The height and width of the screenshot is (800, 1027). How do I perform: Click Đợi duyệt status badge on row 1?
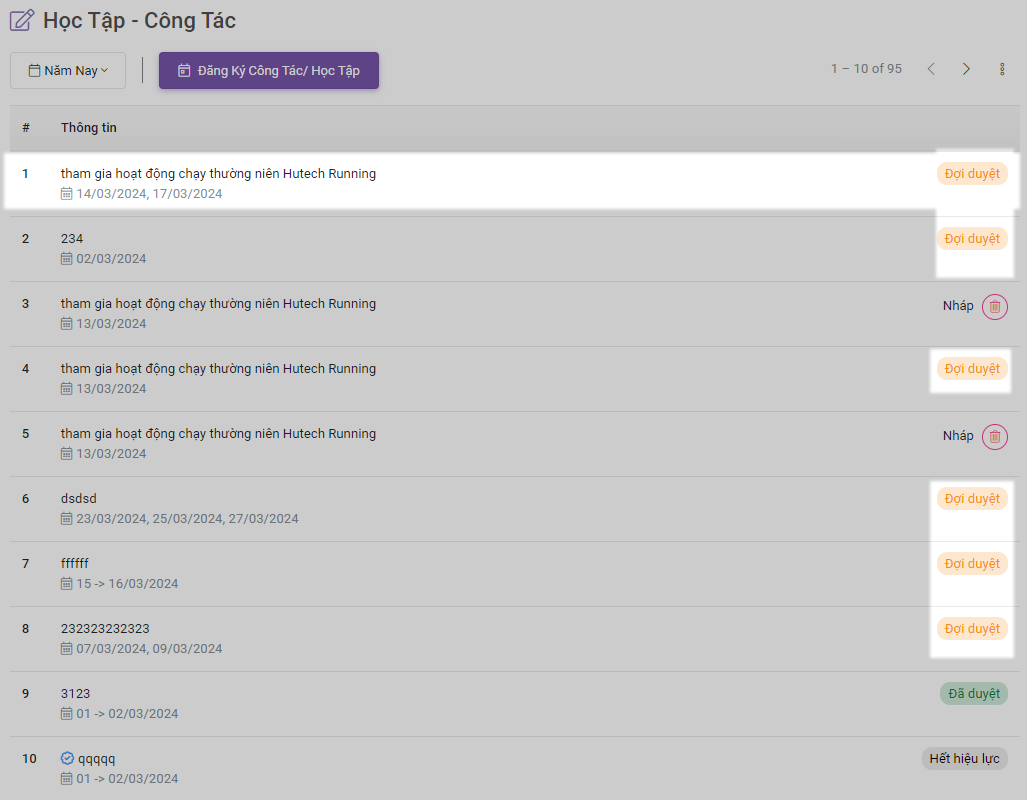972,174
